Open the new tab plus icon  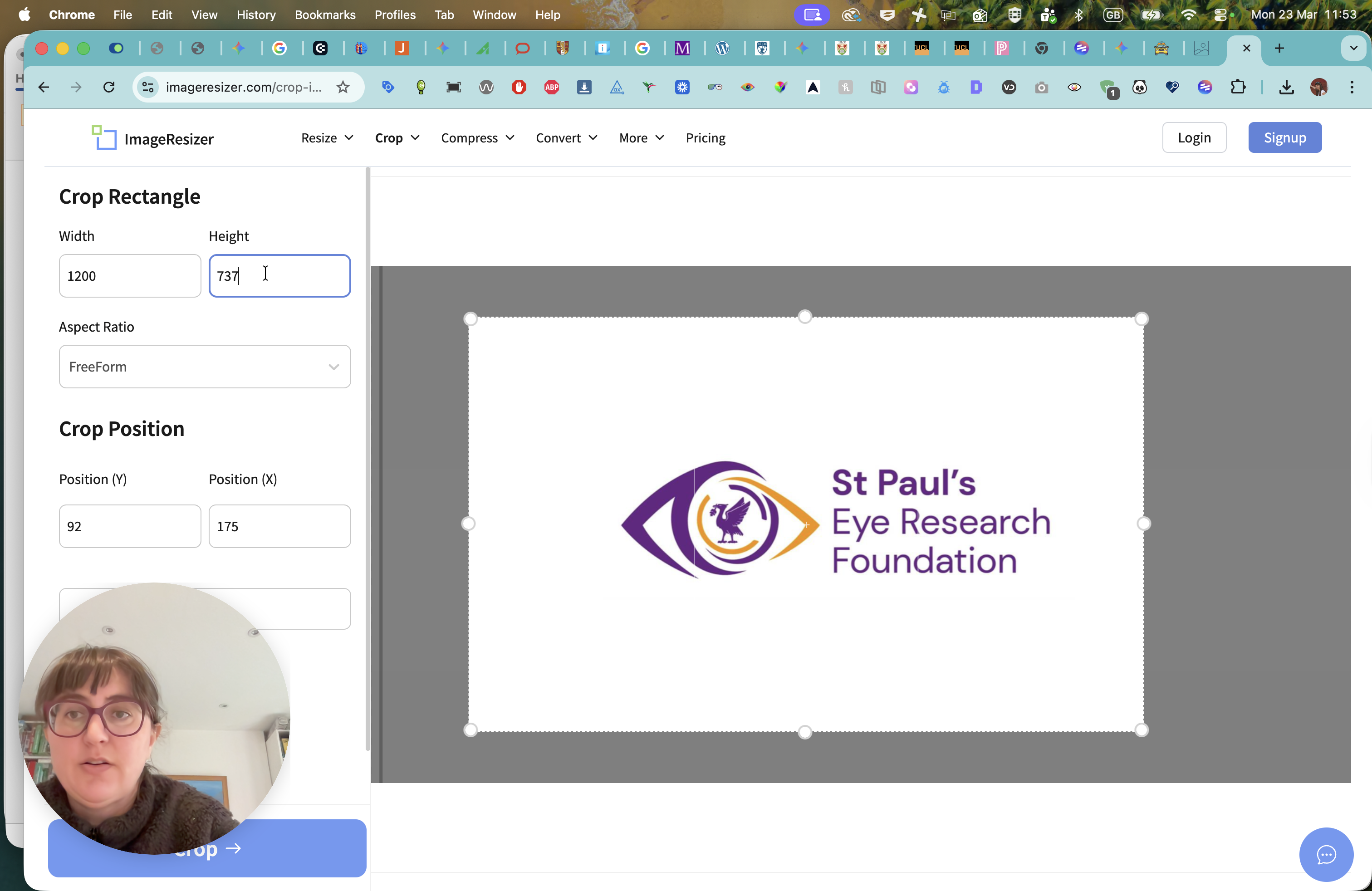(1279, 49)
